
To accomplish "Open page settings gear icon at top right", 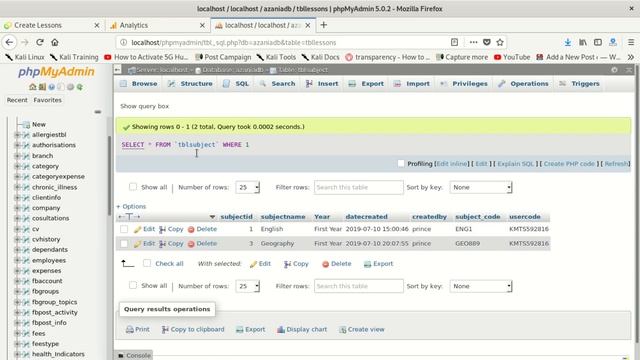I will pos(614,70).
